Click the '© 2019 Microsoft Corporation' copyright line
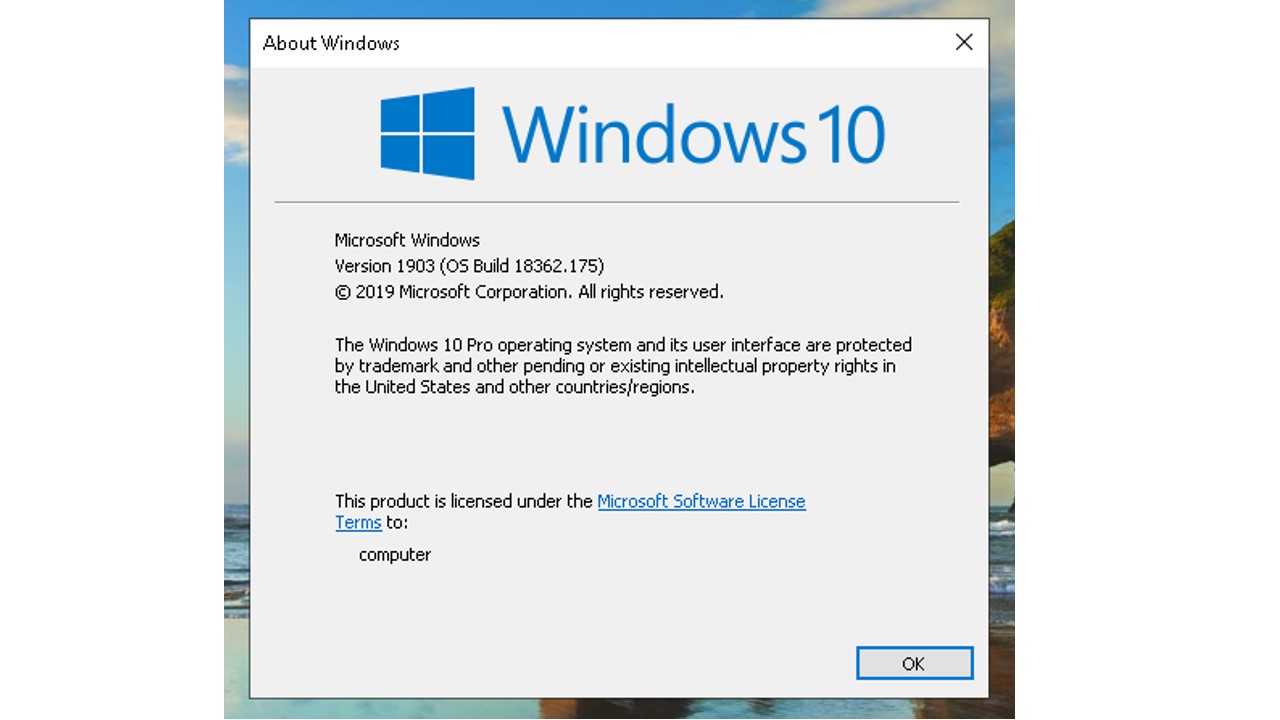 click(x=529, y=292)
